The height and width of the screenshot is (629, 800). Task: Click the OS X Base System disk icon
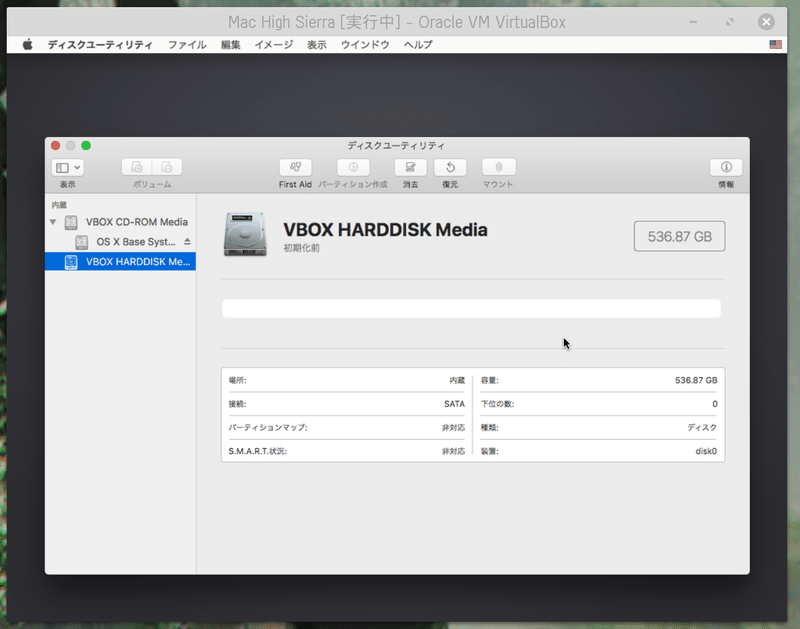(82, 242)
